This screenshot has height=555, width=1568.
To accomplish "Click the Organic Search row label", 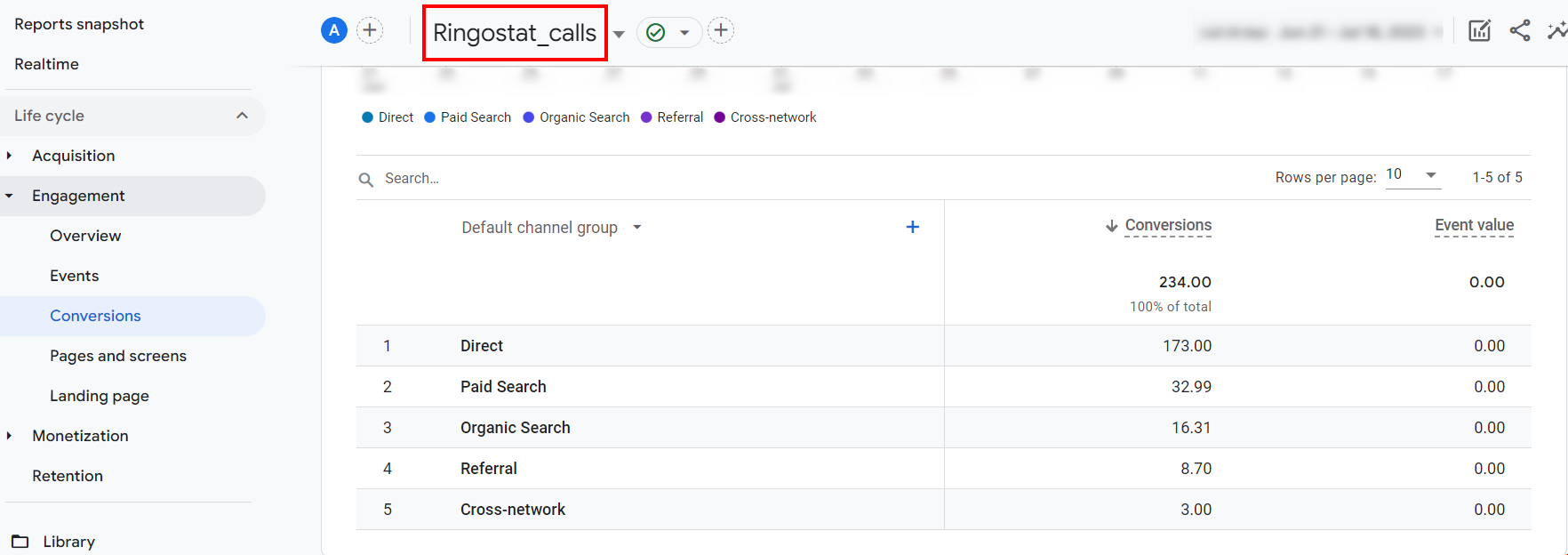I will click(516, 428).
